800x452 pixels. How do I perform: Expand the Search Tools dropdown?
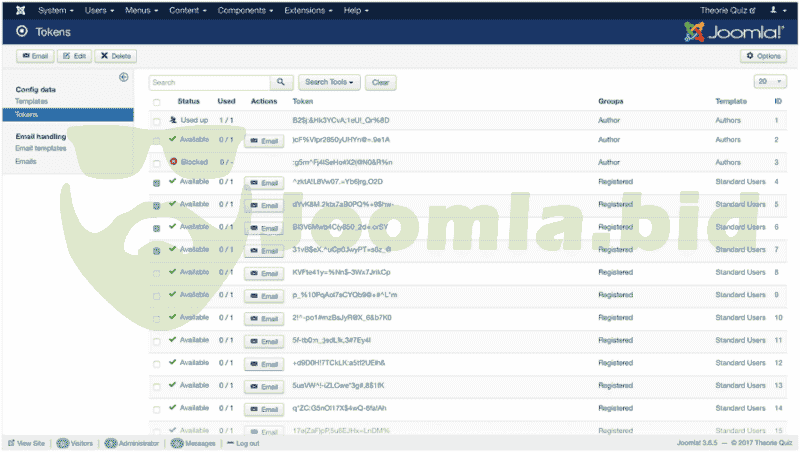[329, 82]
